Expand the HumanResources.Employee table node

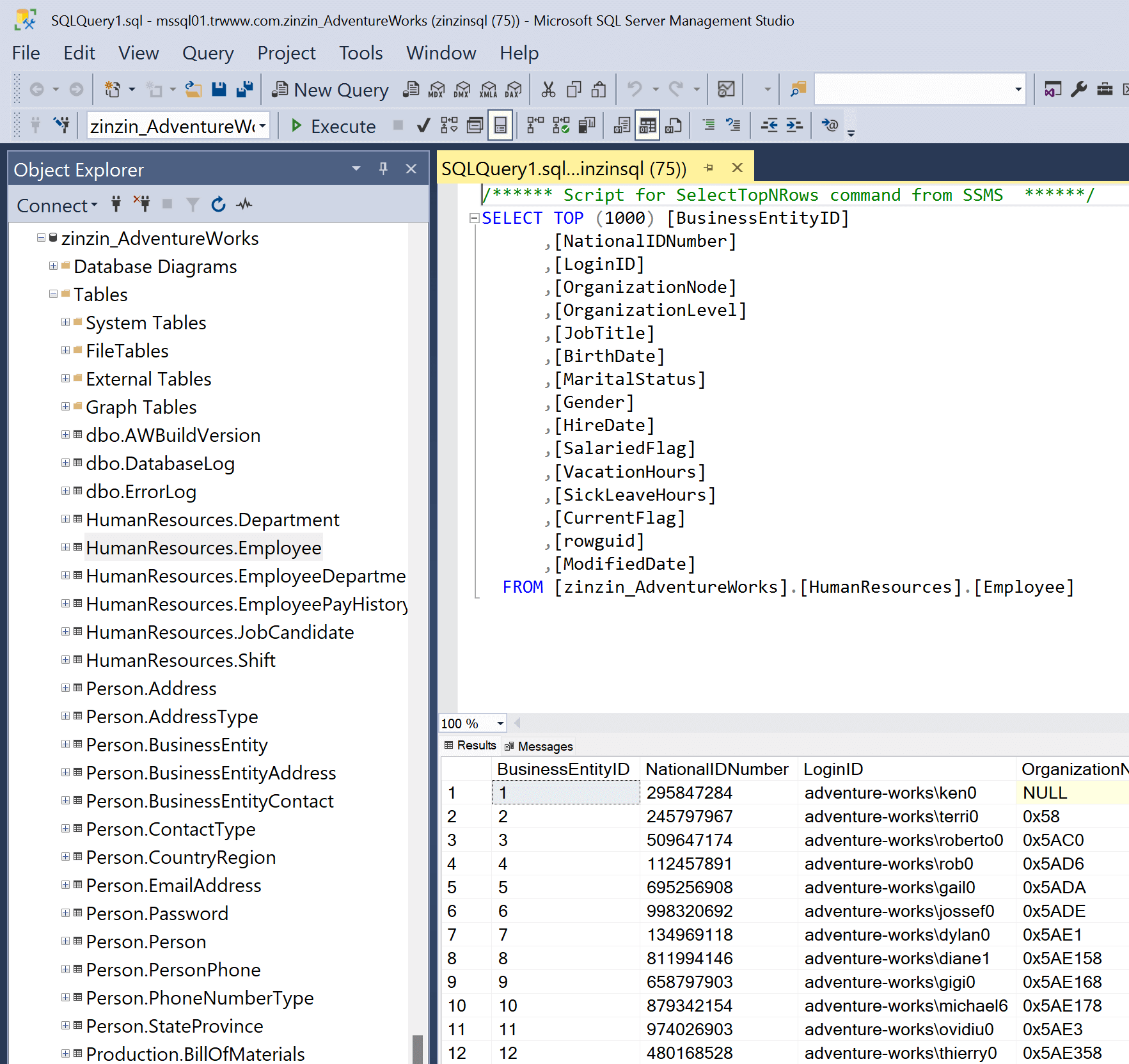65,547
